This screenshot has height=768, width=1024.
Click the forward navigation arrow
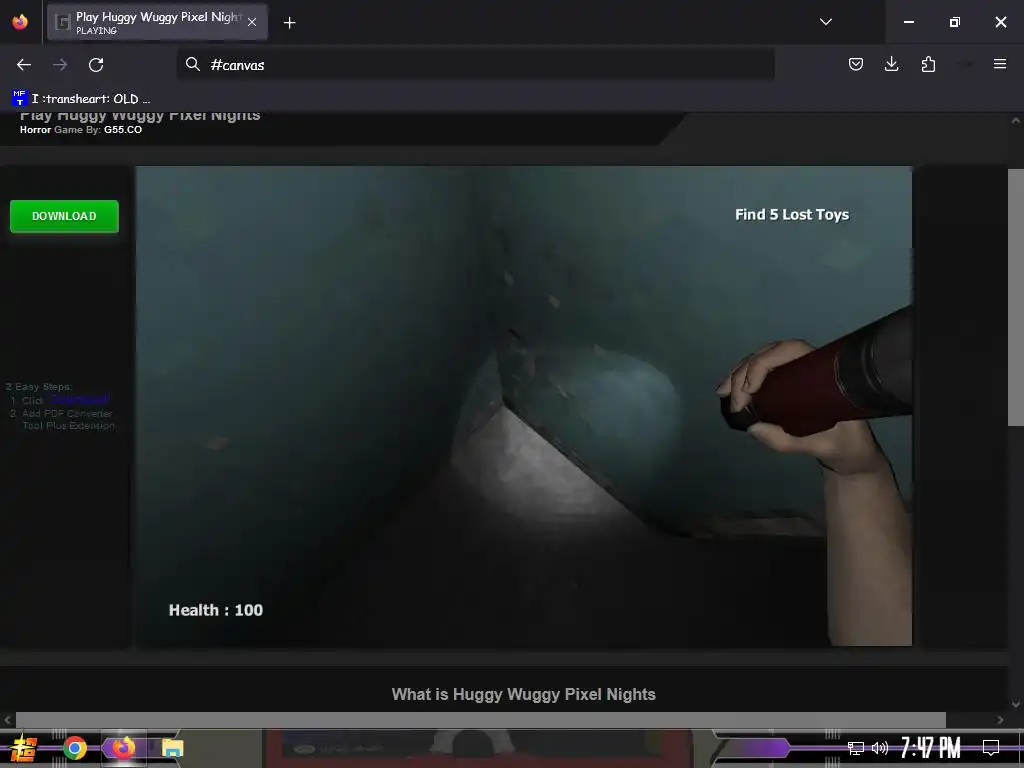[60, 65]
